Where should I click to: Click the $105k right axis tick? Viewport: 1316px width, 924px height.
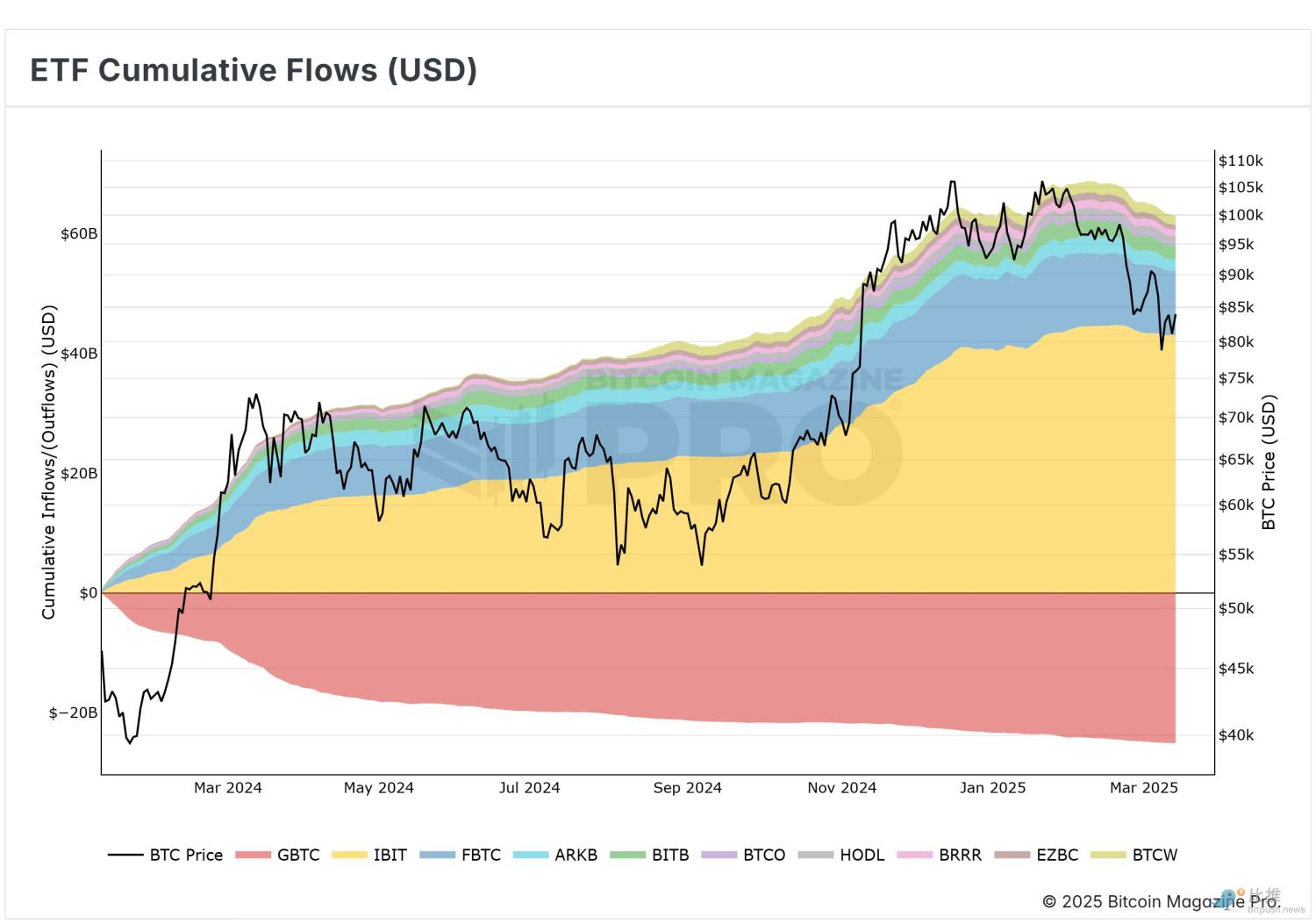[1241, 188]
